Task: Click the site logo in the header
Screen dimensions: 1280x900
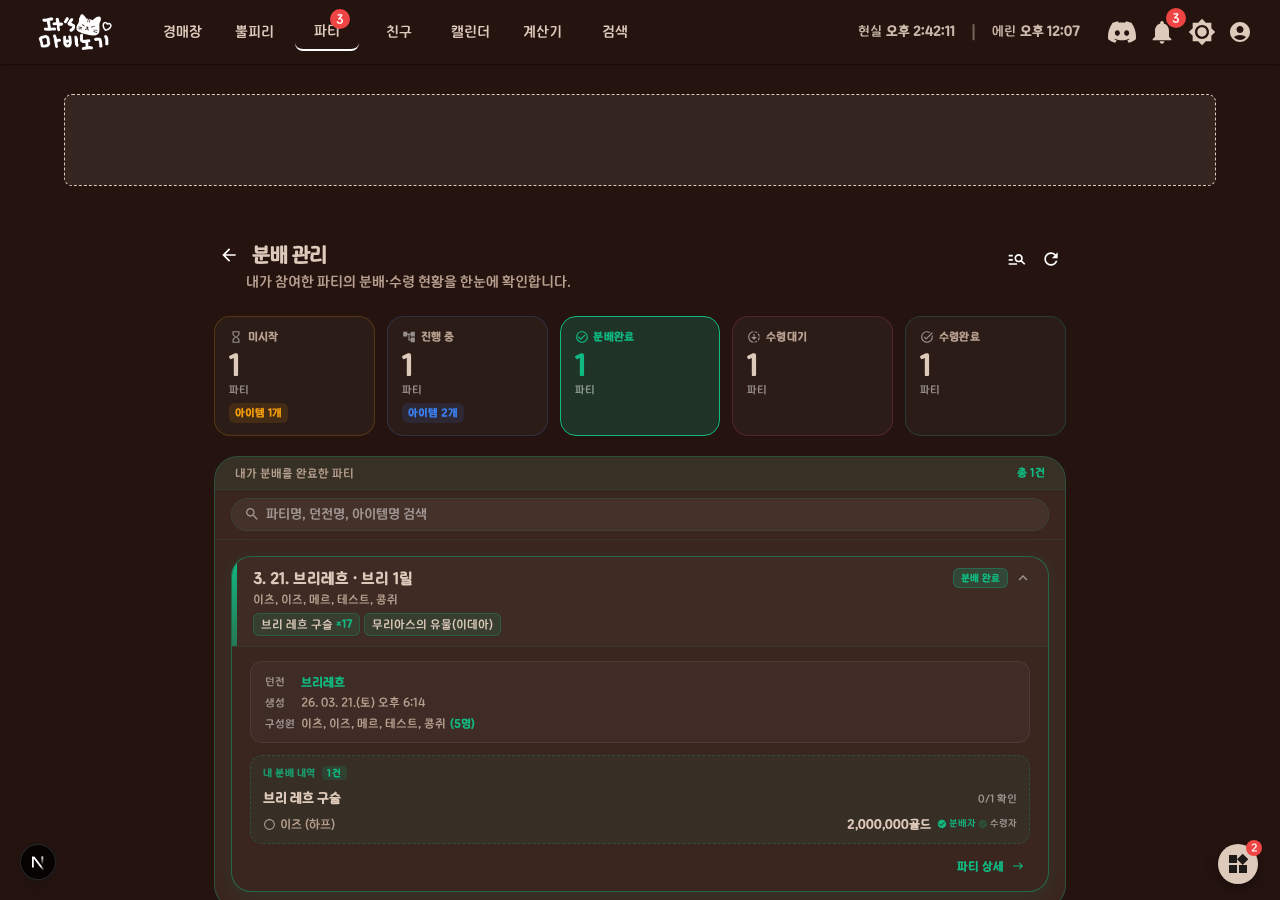Action: (x=75, y=32)
